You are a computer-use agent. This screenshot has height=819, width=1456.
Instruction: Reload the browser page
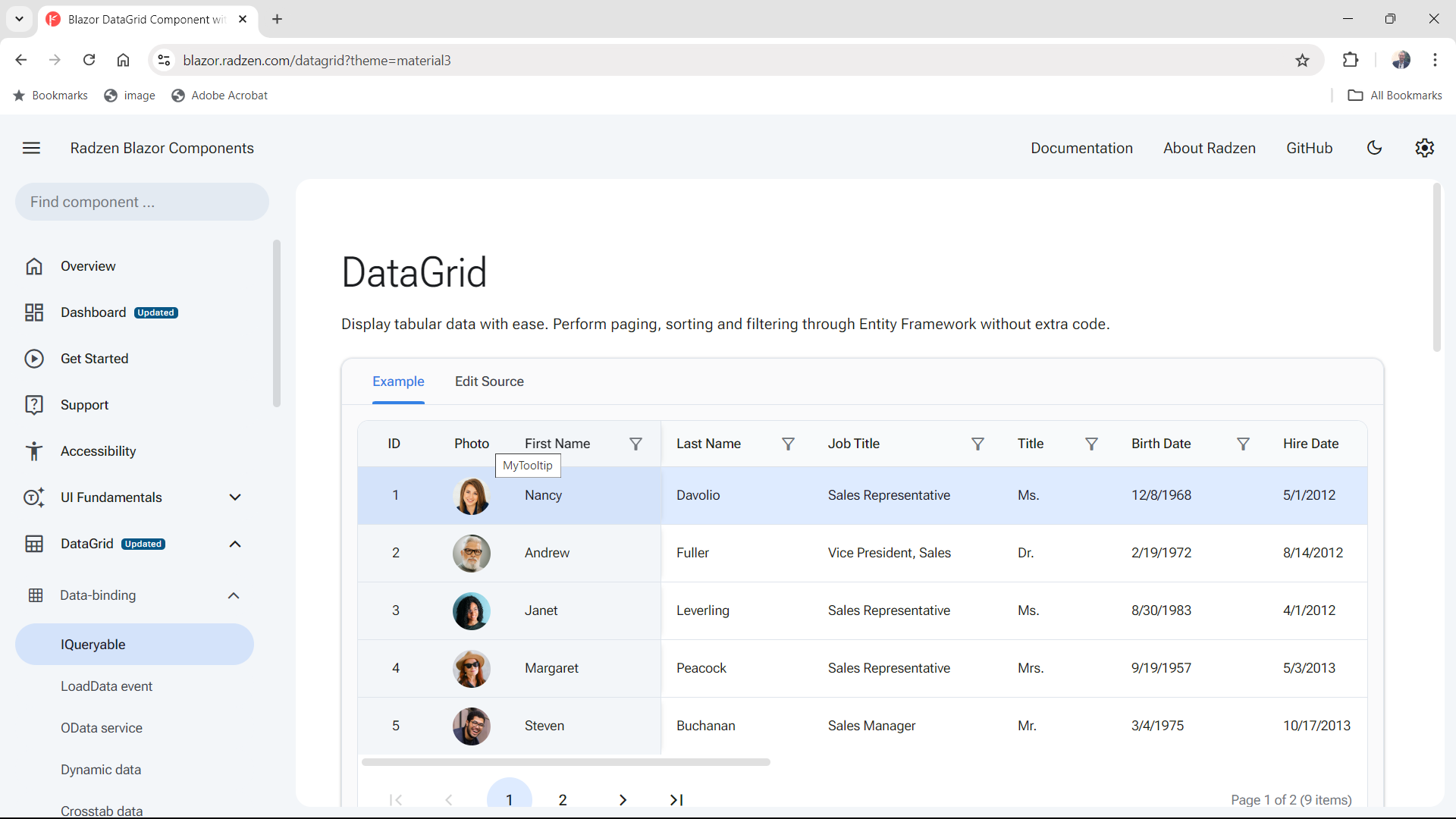coord(89,60)
